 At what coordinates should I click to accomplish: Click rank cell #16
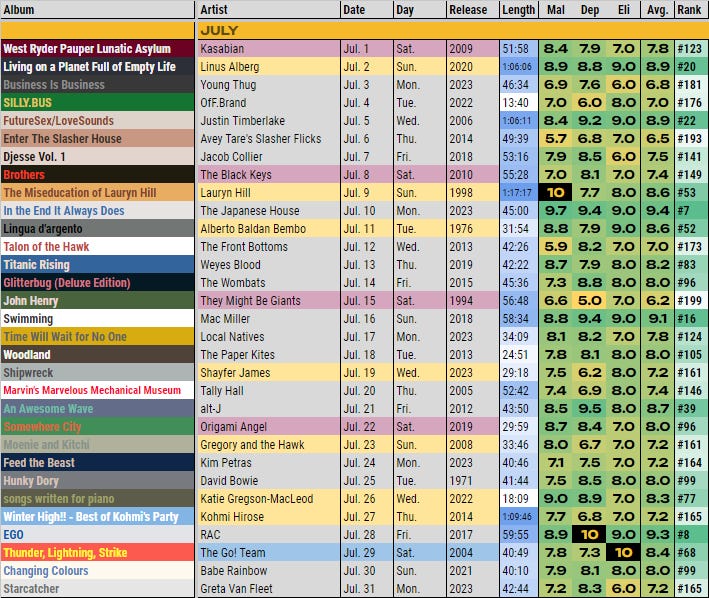[689, 319]
